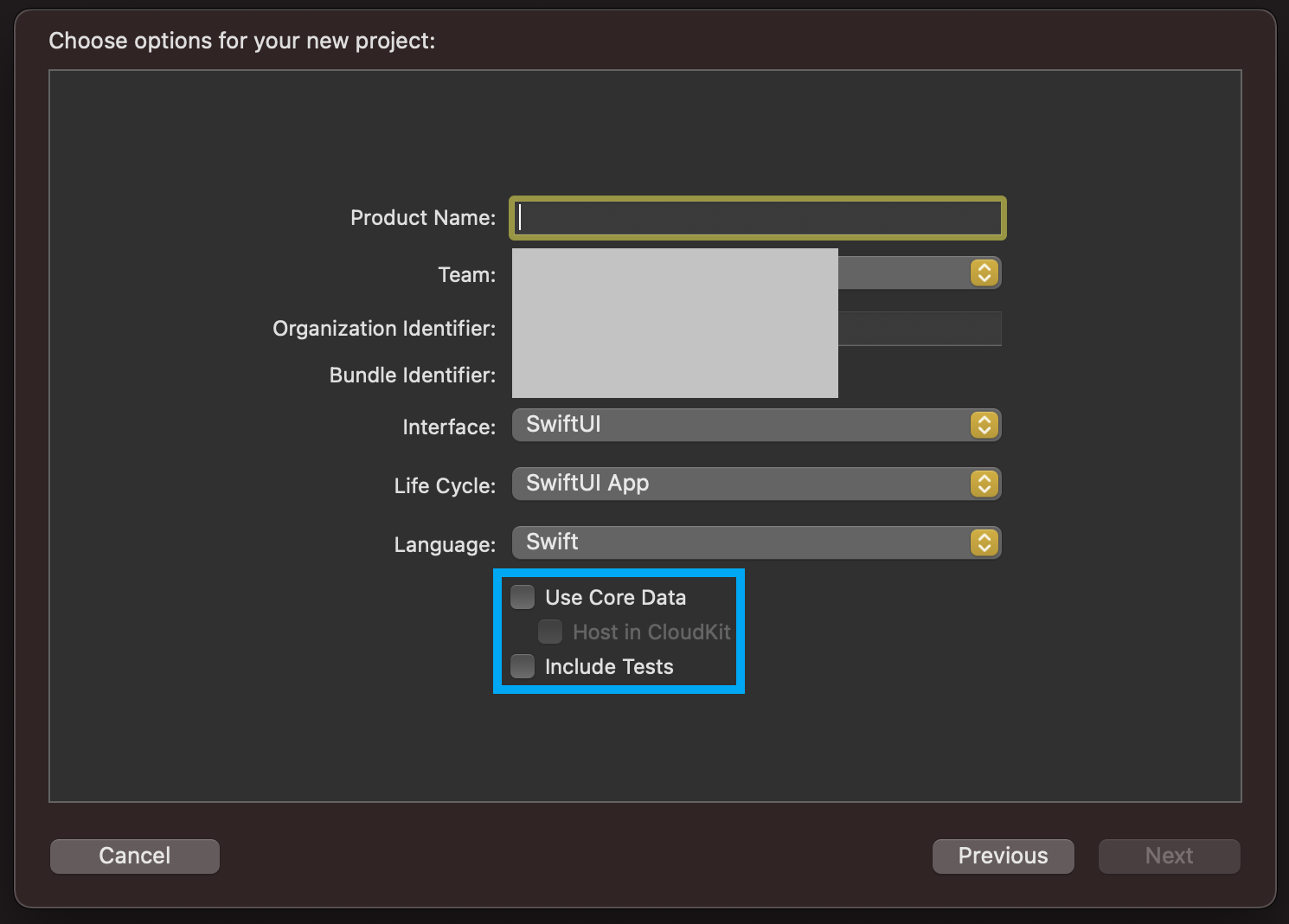This screenshot has height=924, width=1289.
Task: Click the Interface popup arrows icon
Action: 984,425
